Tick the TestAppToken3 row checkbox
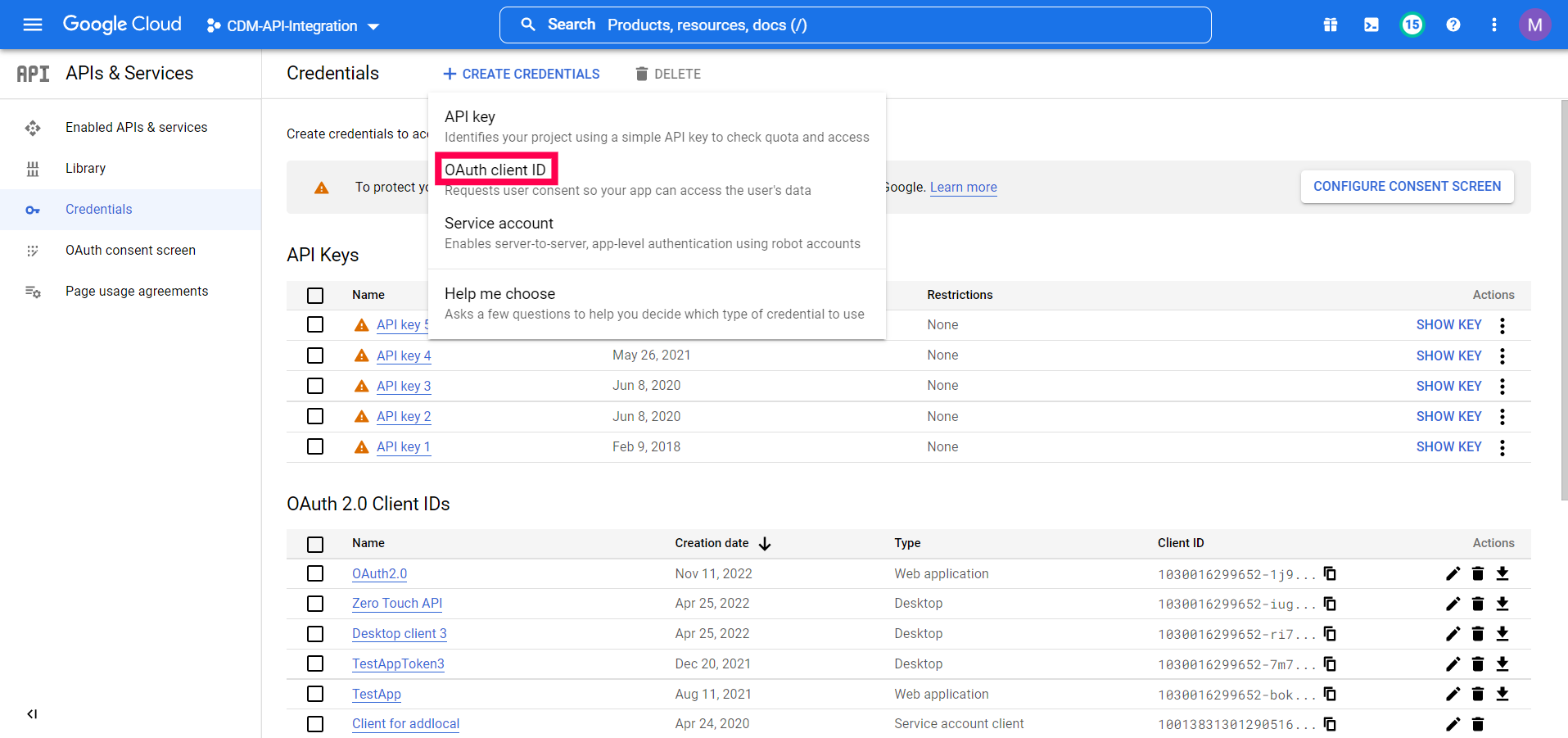Image resolution: width=1568 pixels, height=738 pixels. pyautogui.click(x=315, y=663)
